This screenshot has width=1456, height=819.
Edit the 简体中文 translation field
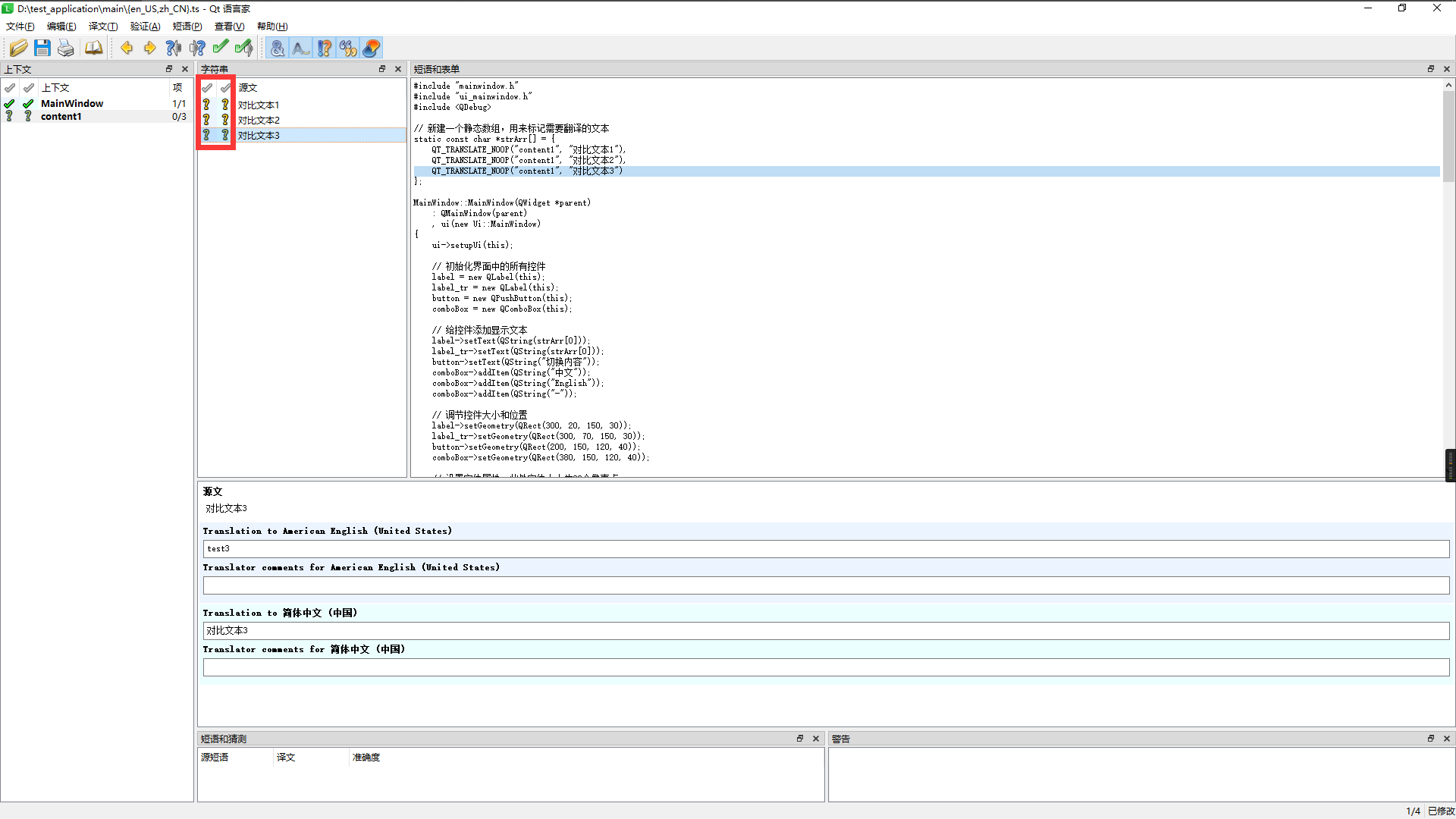[826, 631]
